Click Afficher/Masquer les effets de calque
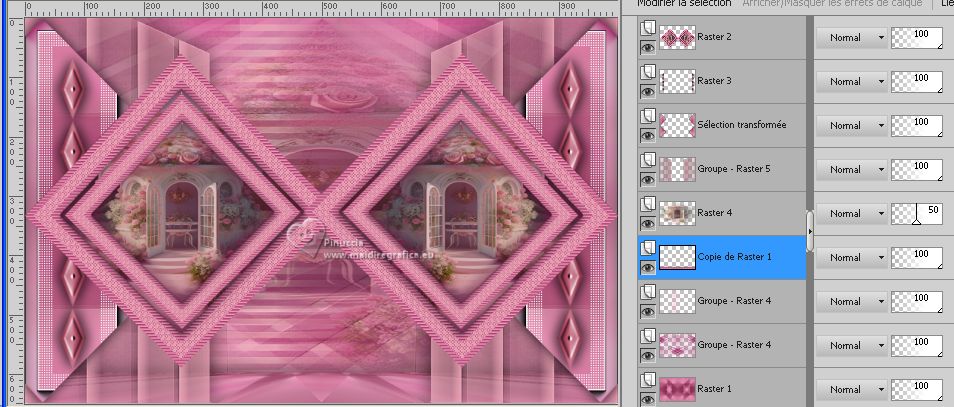The height and width of the screenshot is (407, 954). coord(832,4)
